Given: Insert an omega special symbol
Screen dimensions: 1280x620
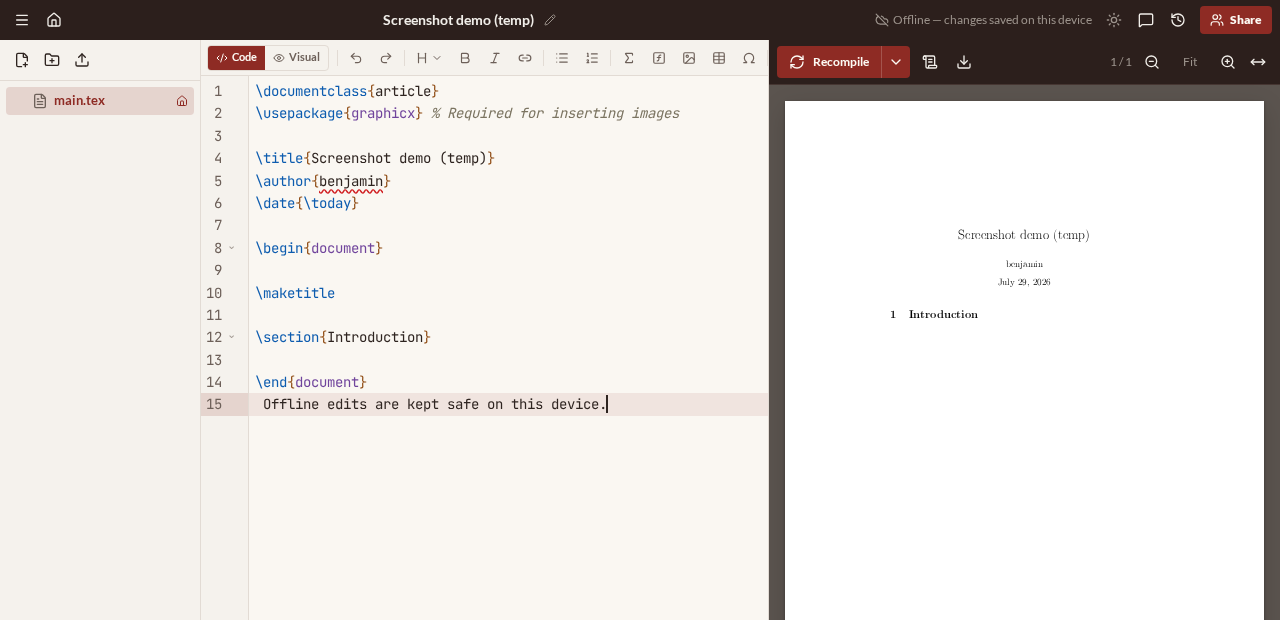Looking at the screenshot, I should (749, 58).
